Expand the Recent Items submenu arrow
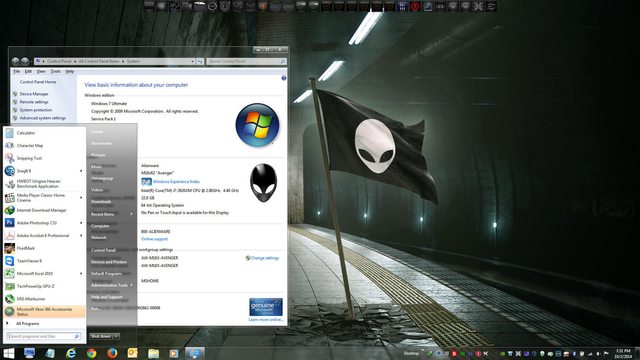Screen dimensions: 640x360 [131, 214]
